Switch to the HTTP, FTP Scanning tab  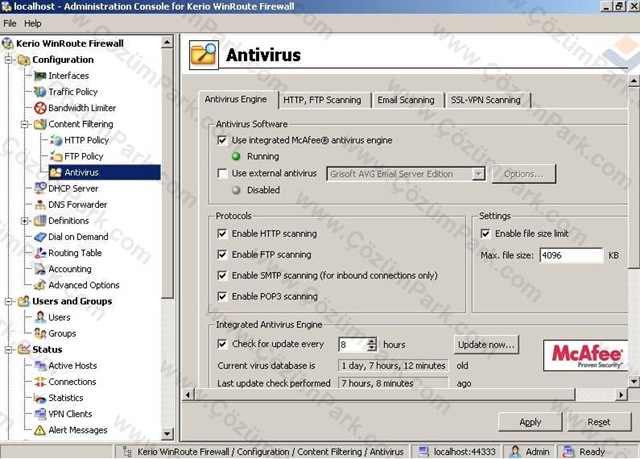(322, 100)
